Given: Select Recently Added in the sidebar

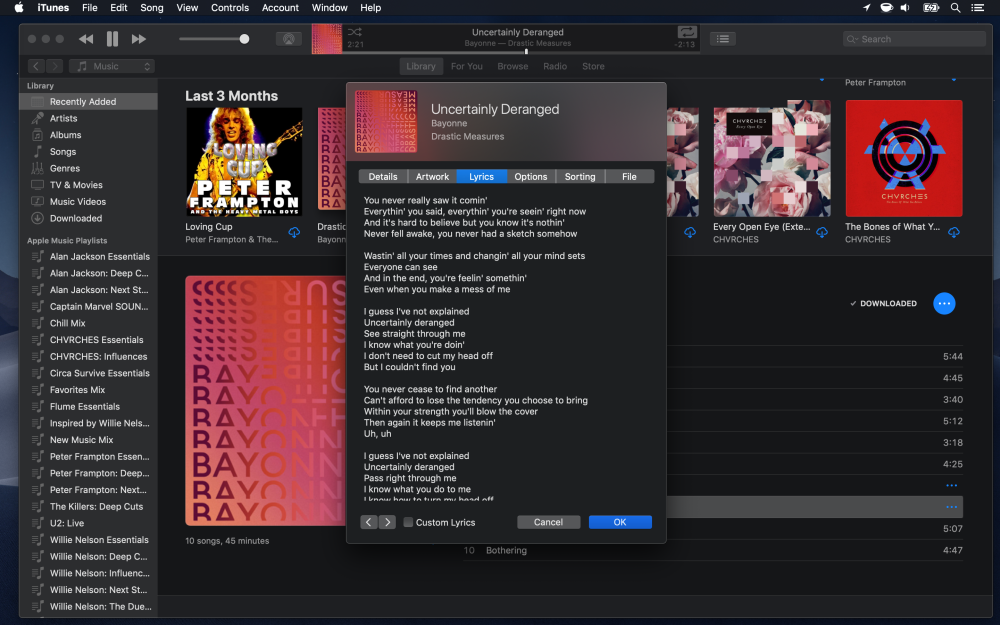Looking at the screenshot, I should [x=89, y=101].
